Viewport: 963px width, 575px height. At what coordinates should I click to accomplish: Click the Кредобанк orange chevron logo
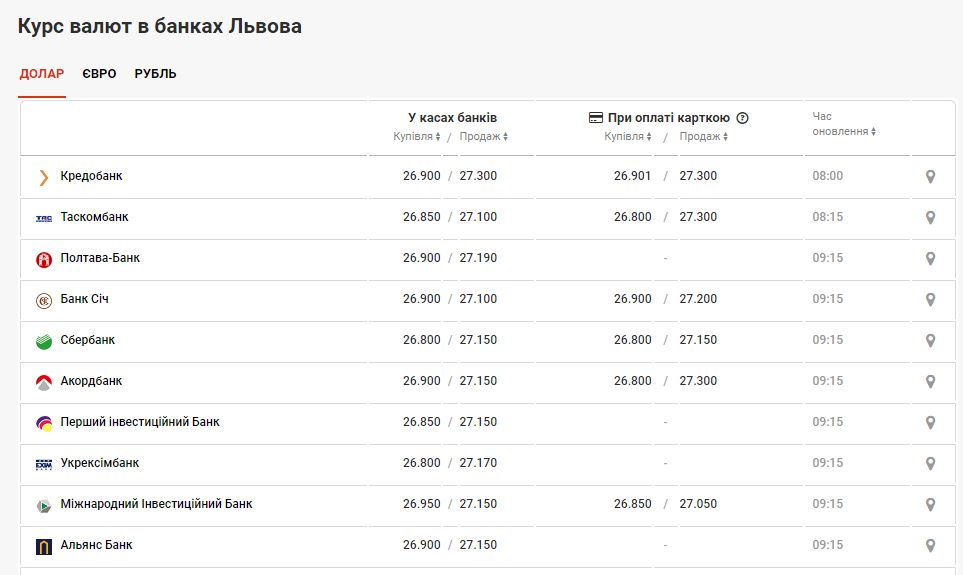[x=44, y=178]
